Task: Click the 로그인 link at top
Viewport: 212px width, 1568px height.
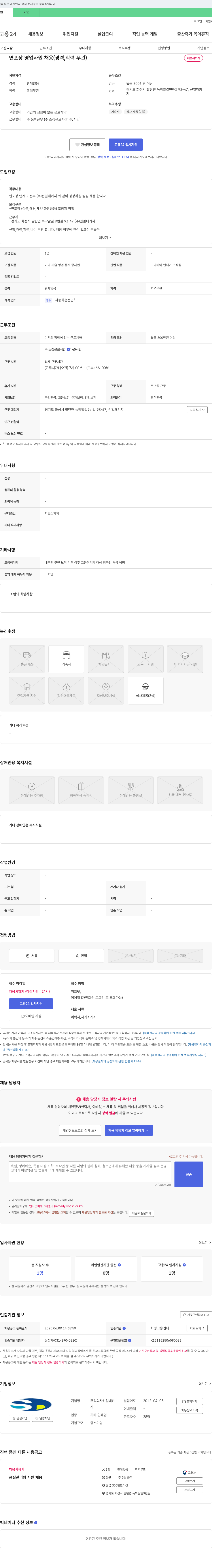Action: [x=198, y=21]
